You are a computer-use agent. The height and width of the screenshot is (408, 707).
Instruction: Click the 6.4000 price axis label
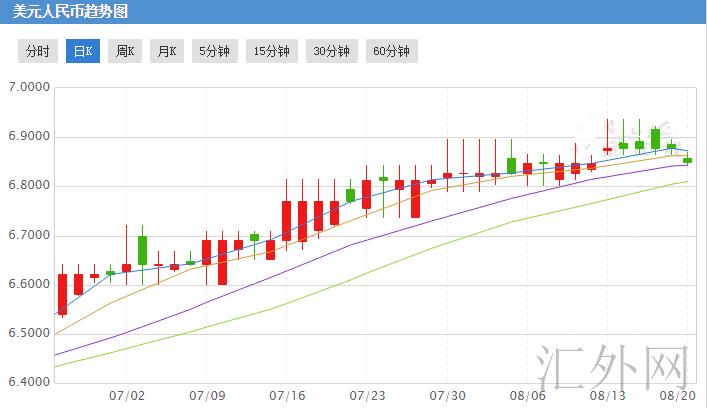coord(28,383)
